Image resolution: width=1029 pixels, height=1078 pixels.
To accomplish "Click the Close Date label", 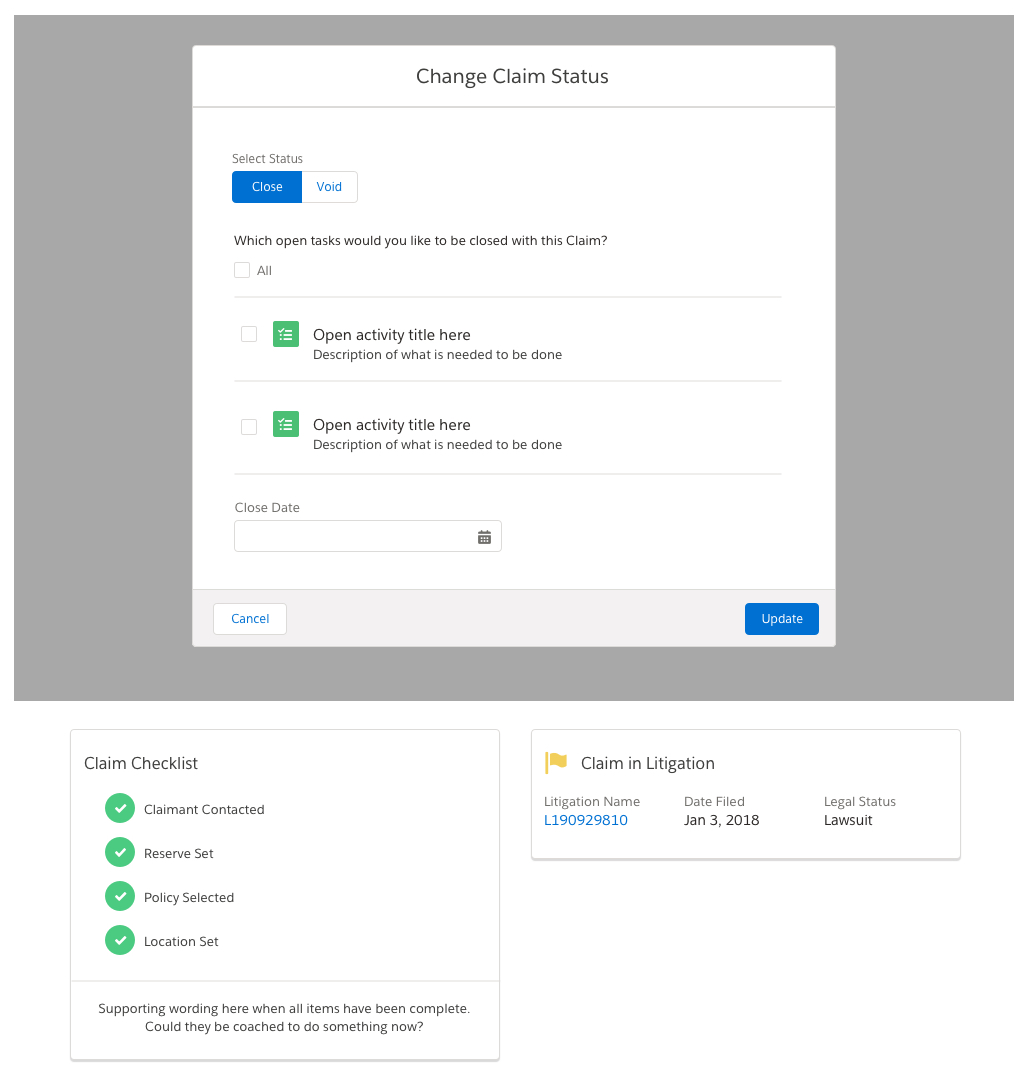I will click(267, 507).
